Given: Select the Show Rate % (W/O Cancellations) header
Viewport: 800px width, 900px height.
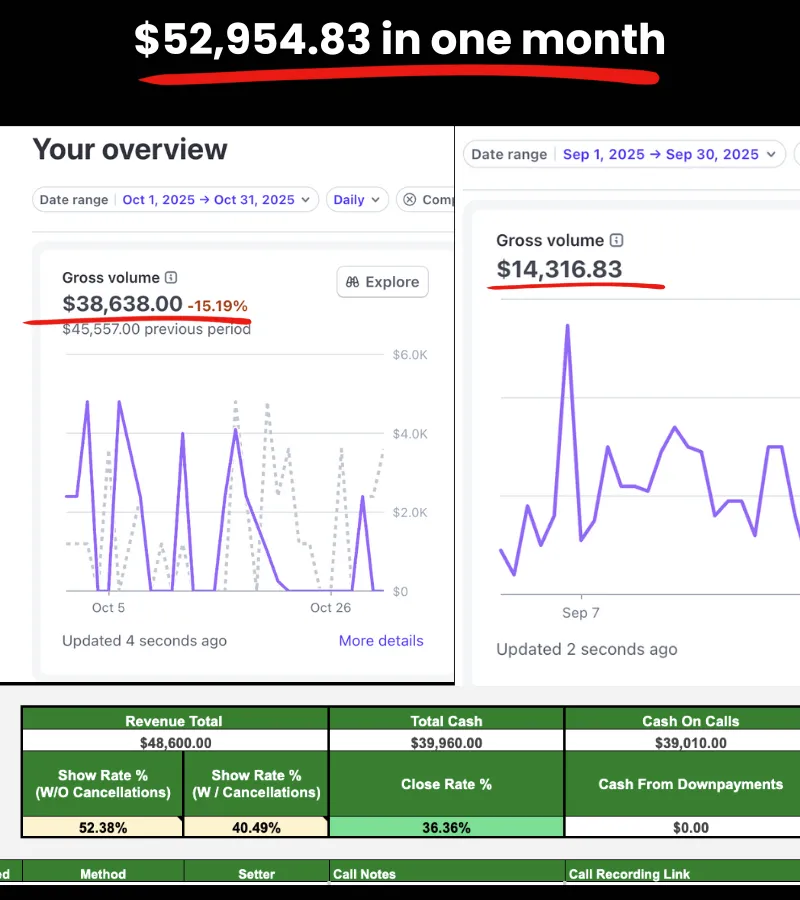Looking at the screenshot, I should (103, 784).
